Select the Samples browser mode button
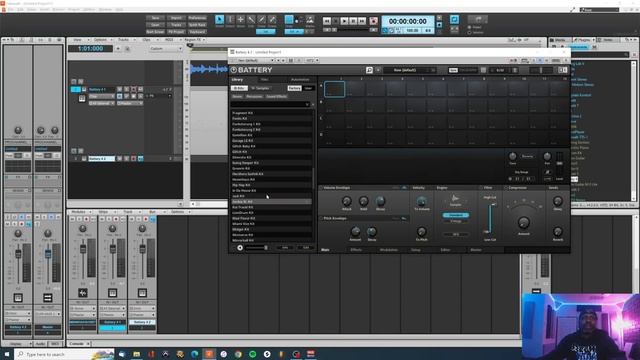This screenshot has width=640, height=360. [260, 88]
